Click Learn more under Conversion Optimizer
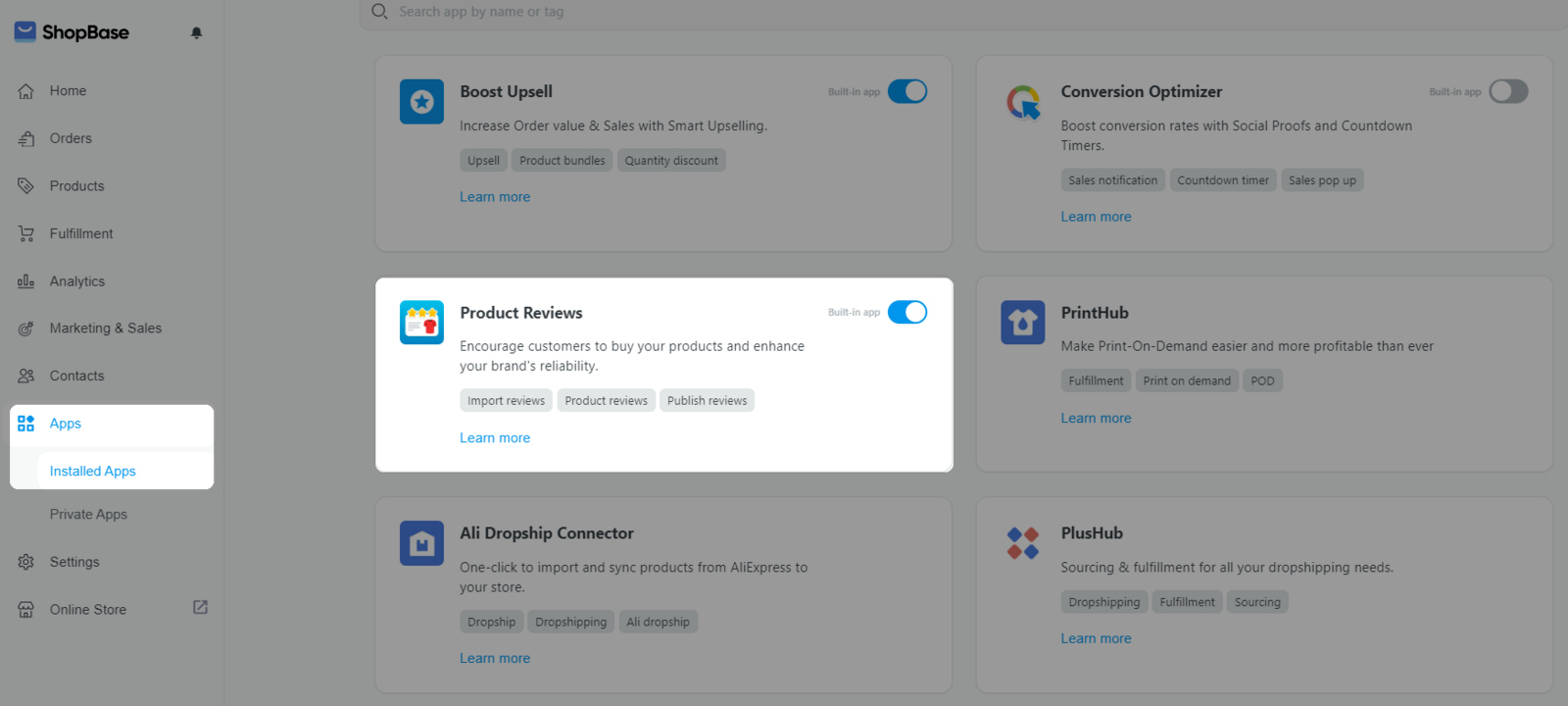The width and height of the screenshot is (1568, 706). click(1096, 217)
